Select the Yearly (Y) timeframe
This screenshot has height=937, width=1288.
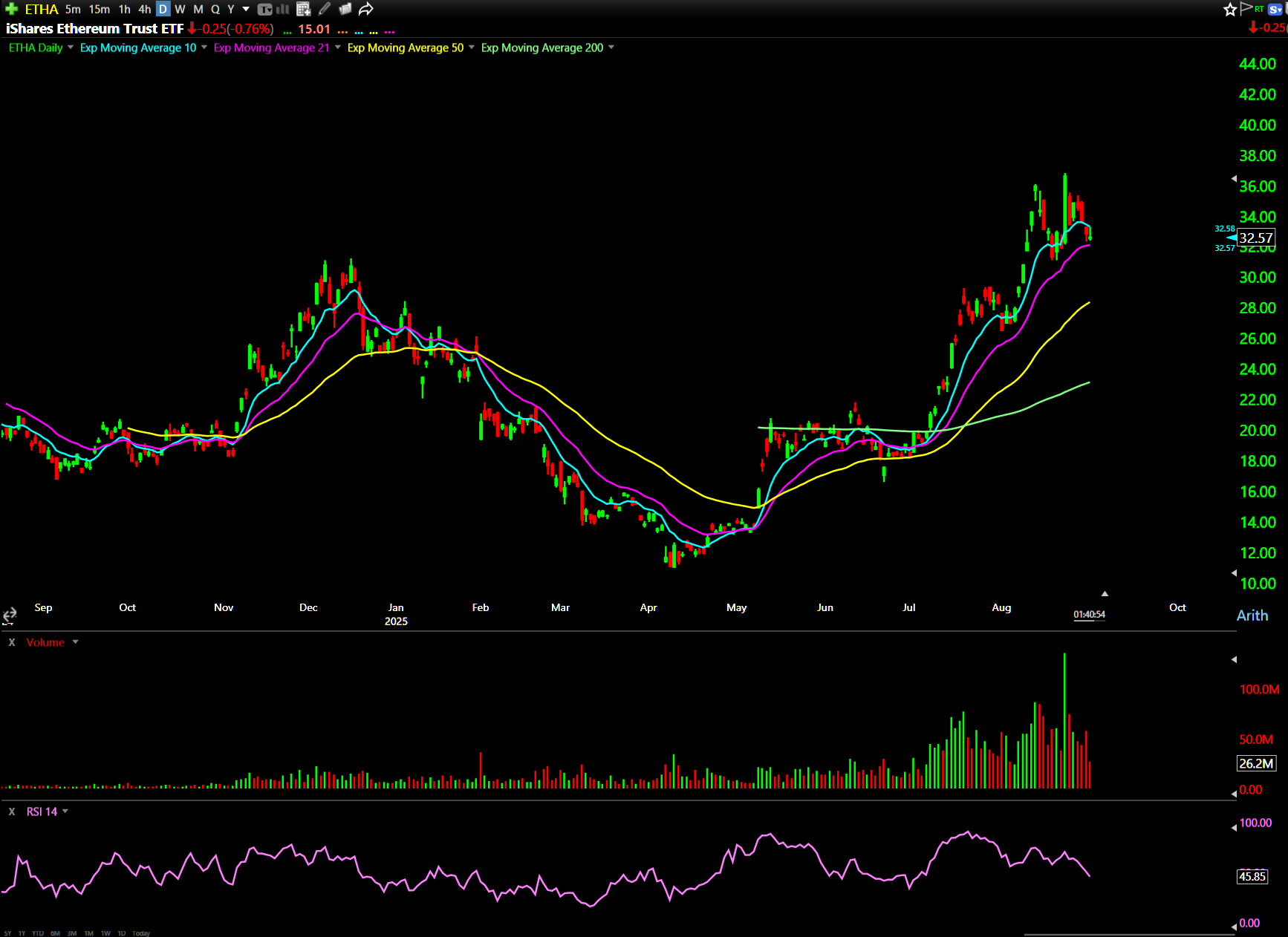tap(231, 9)
